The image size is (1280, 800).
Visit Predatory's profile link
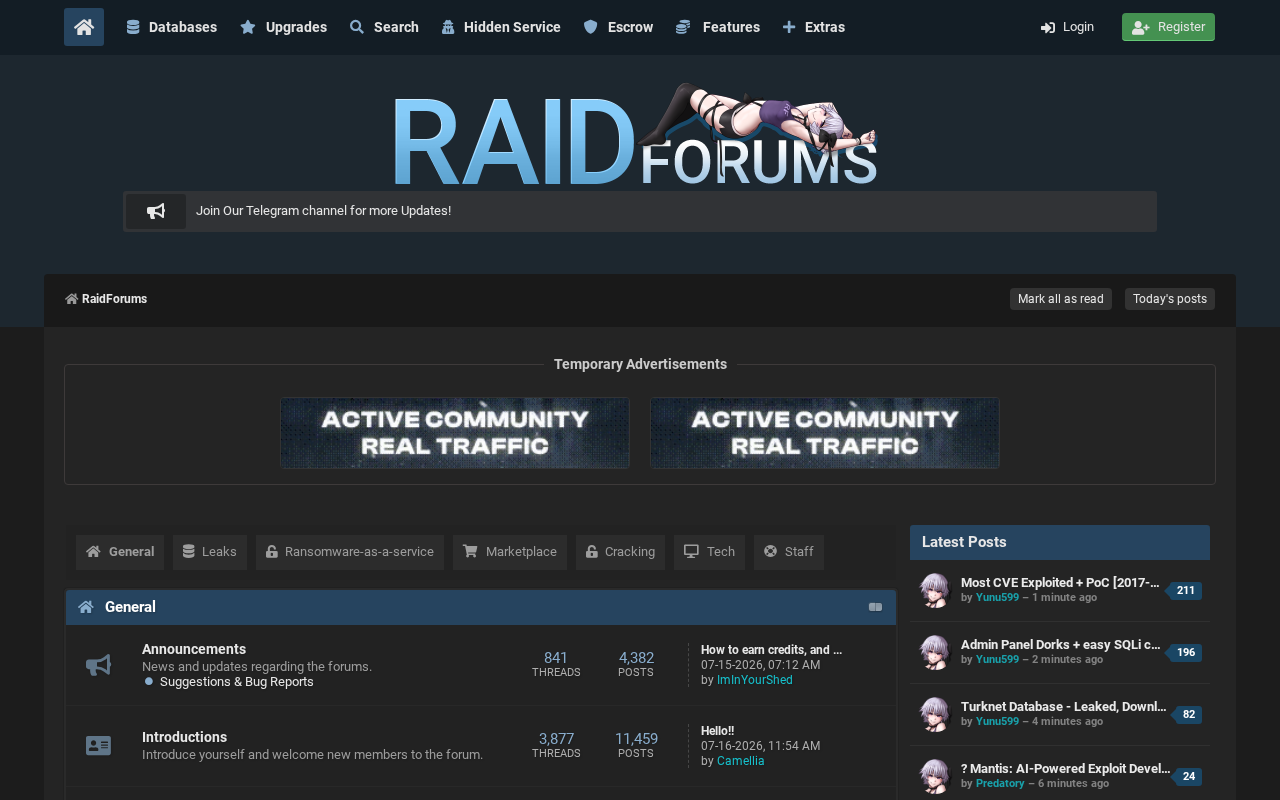[1000, 784]
